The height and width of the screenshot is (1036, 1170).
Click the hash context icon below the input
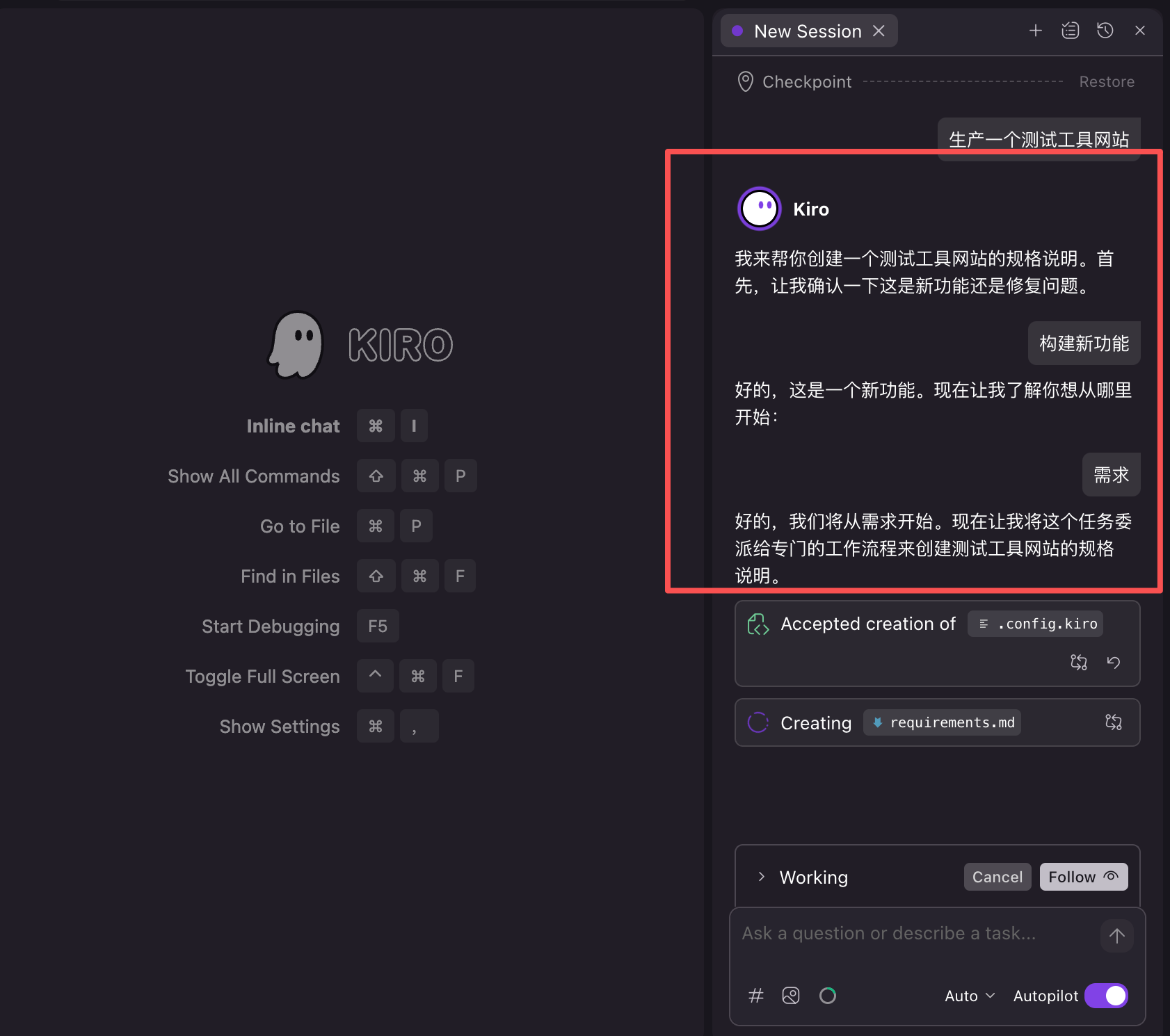click(755, 995)
